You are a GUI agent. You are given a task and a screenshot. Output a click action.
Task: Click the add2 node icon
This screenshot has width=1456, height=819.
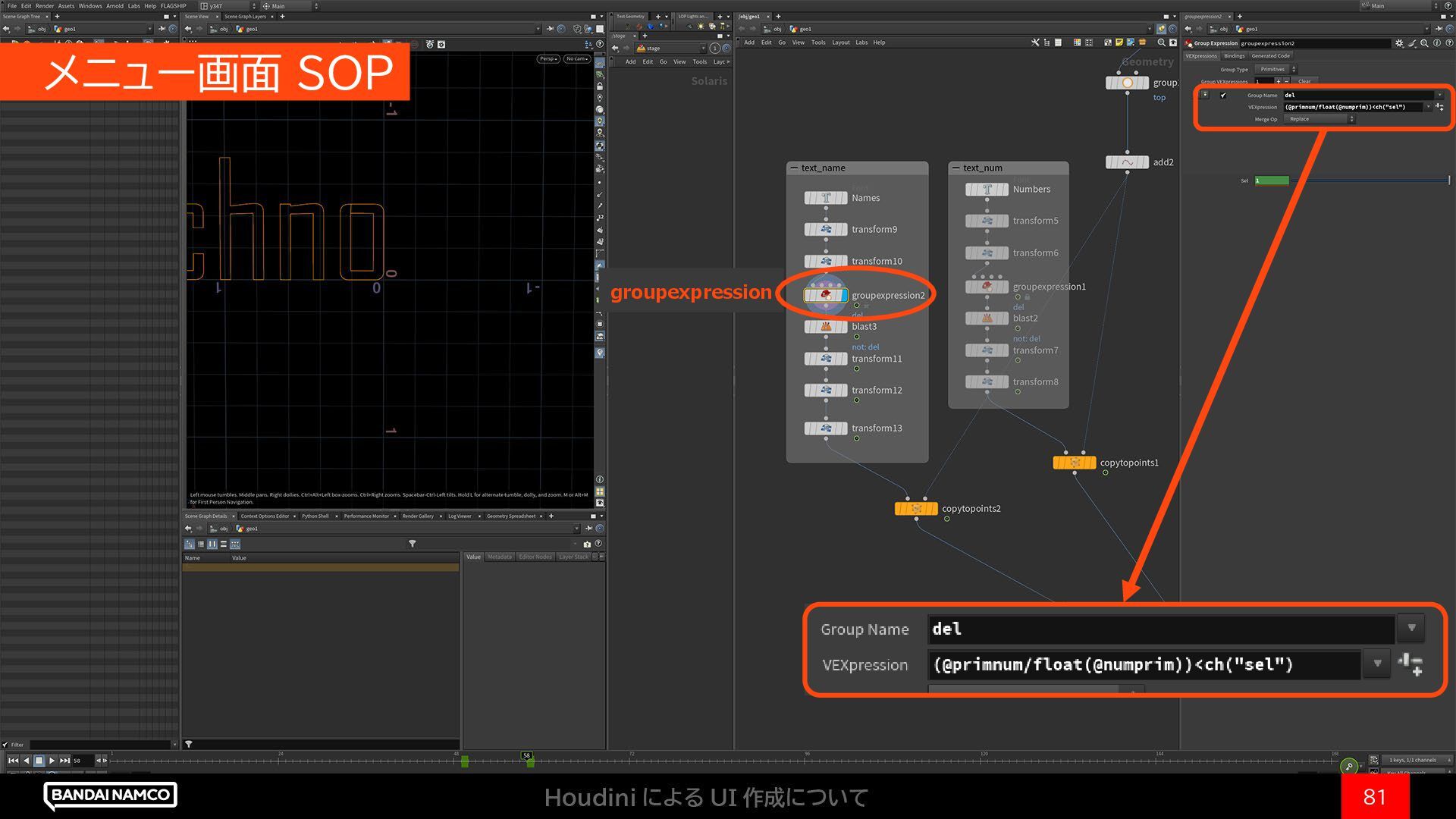[x=1127, y=162]
